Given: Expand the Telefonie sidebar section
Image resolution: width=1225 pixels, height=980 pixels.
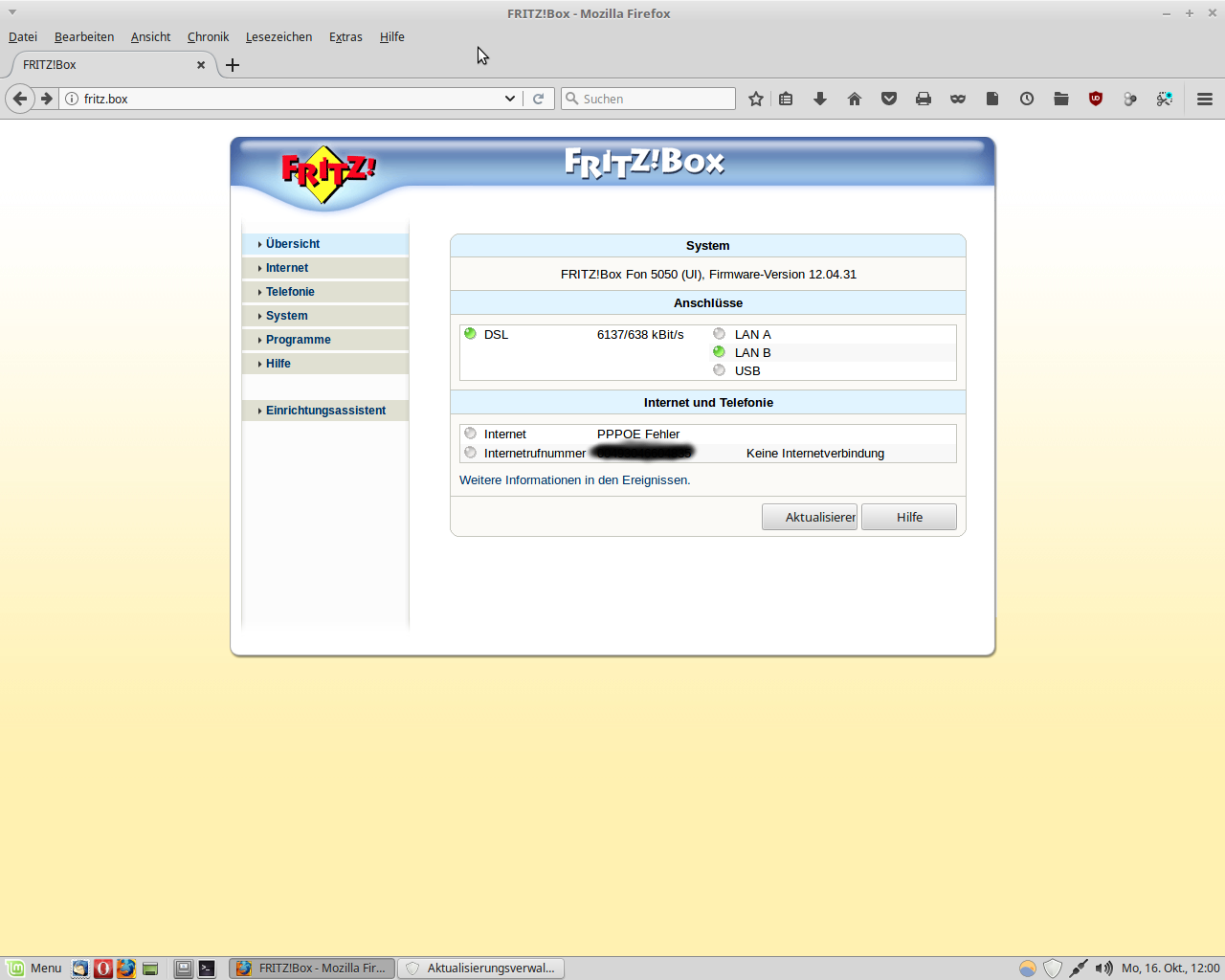Looking at the screenshot, I should click(325, 292).
